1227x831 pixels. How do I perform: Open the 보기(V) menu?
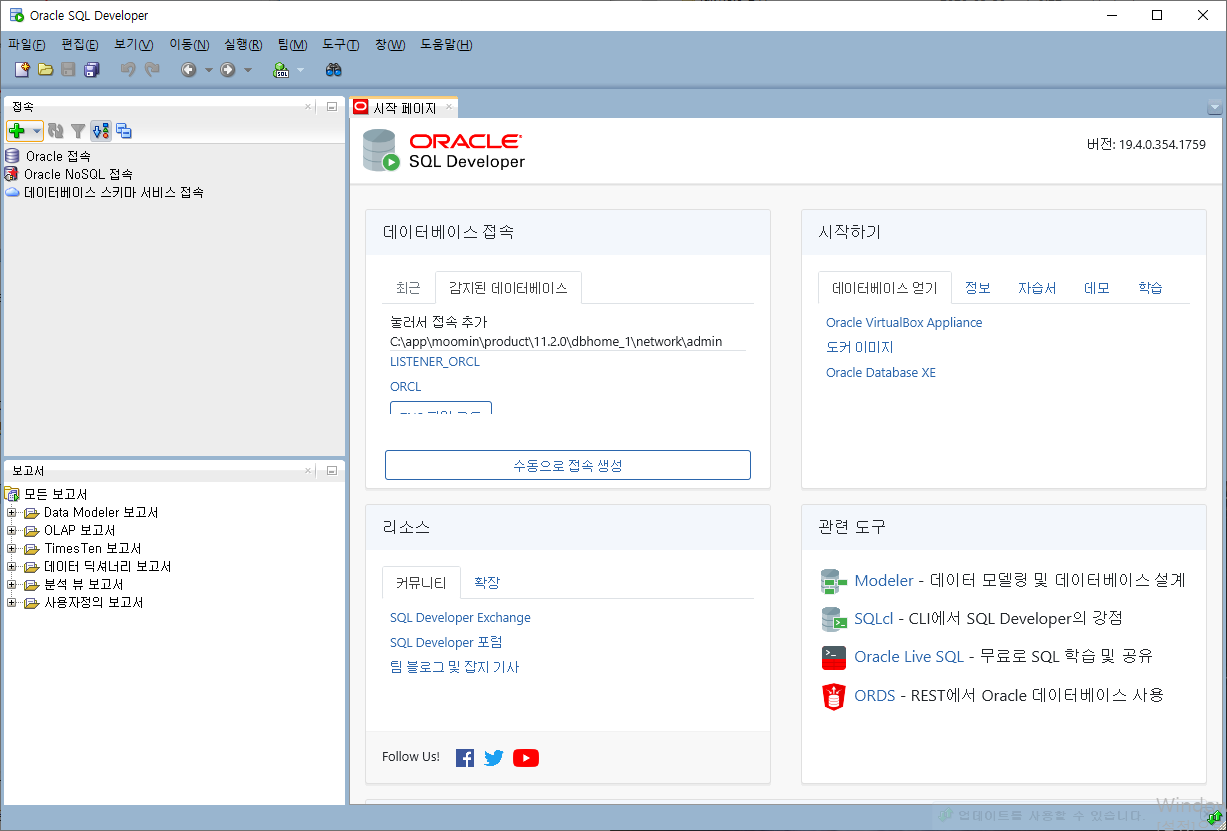coord(134,44)
